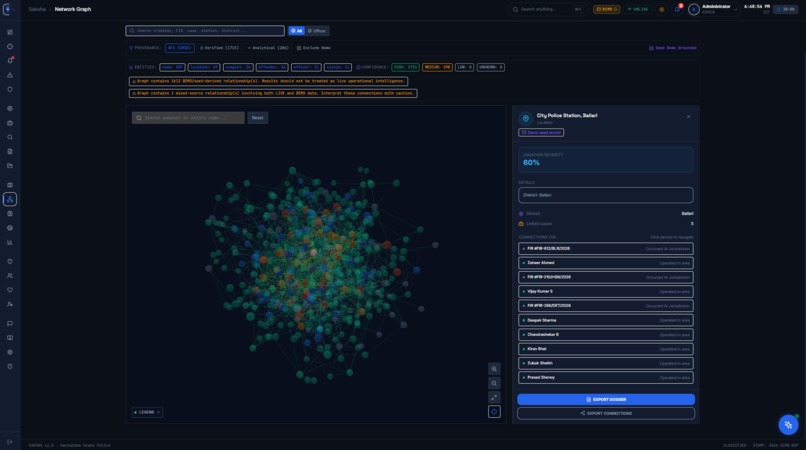Screen dimensions: 806x450
Task: Open connection Chandrashekar B
Action: pyautogui.click(x=606, y=334)
